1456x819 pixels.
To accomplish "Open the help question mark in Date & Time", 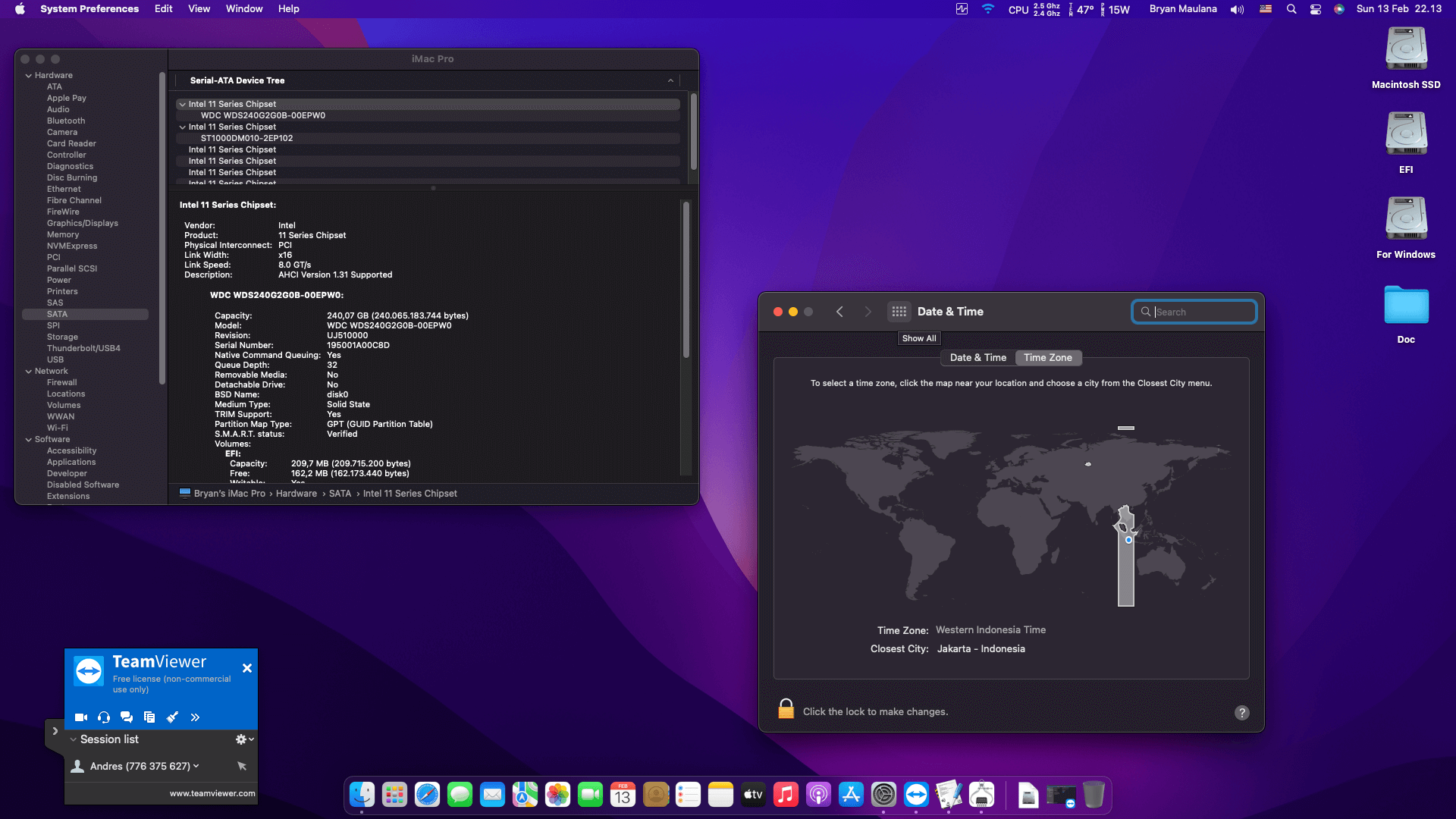I will tap(1241, 713).
